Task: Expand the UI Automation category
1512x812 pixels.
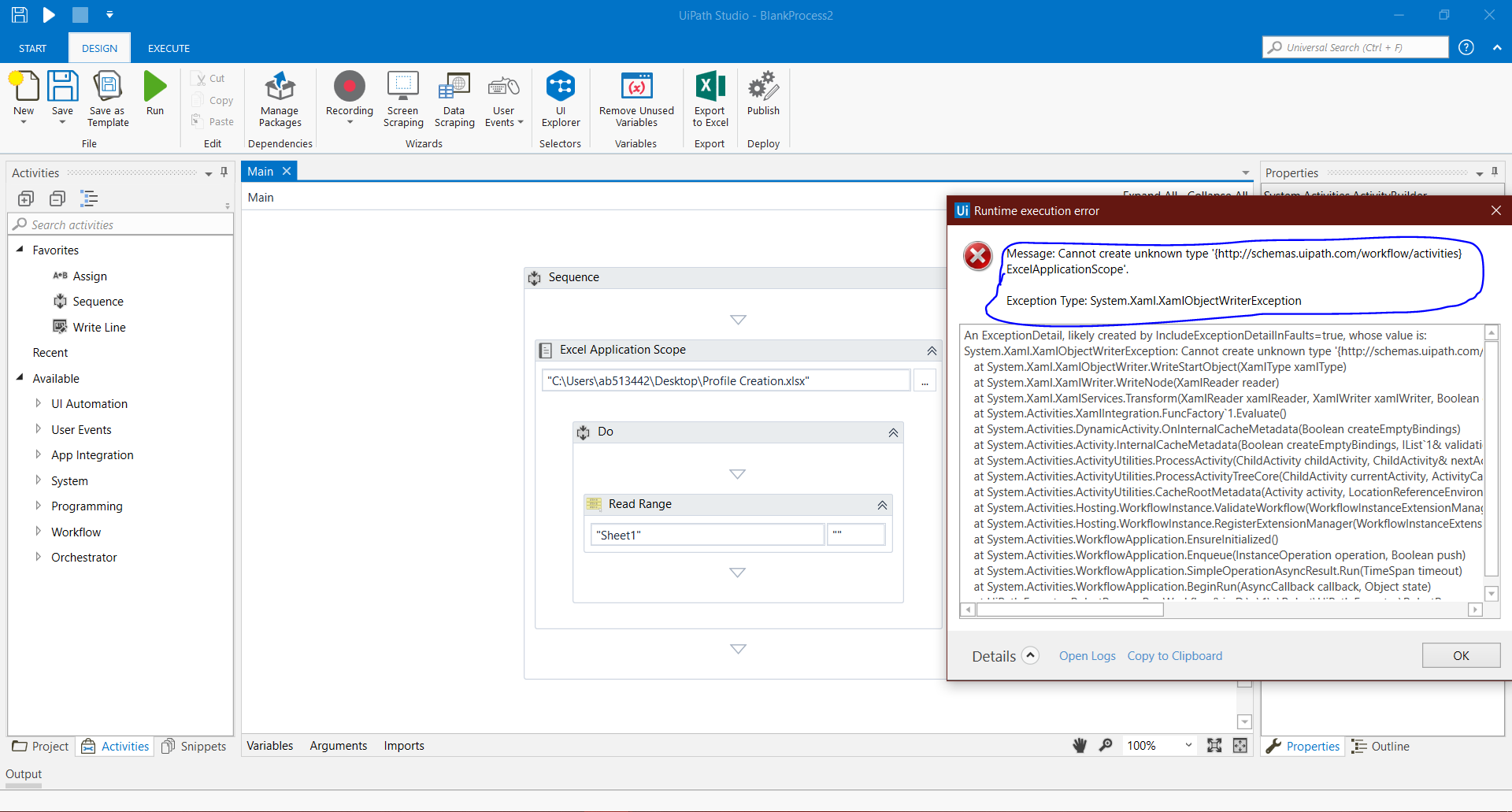Action: coord(38,403)
